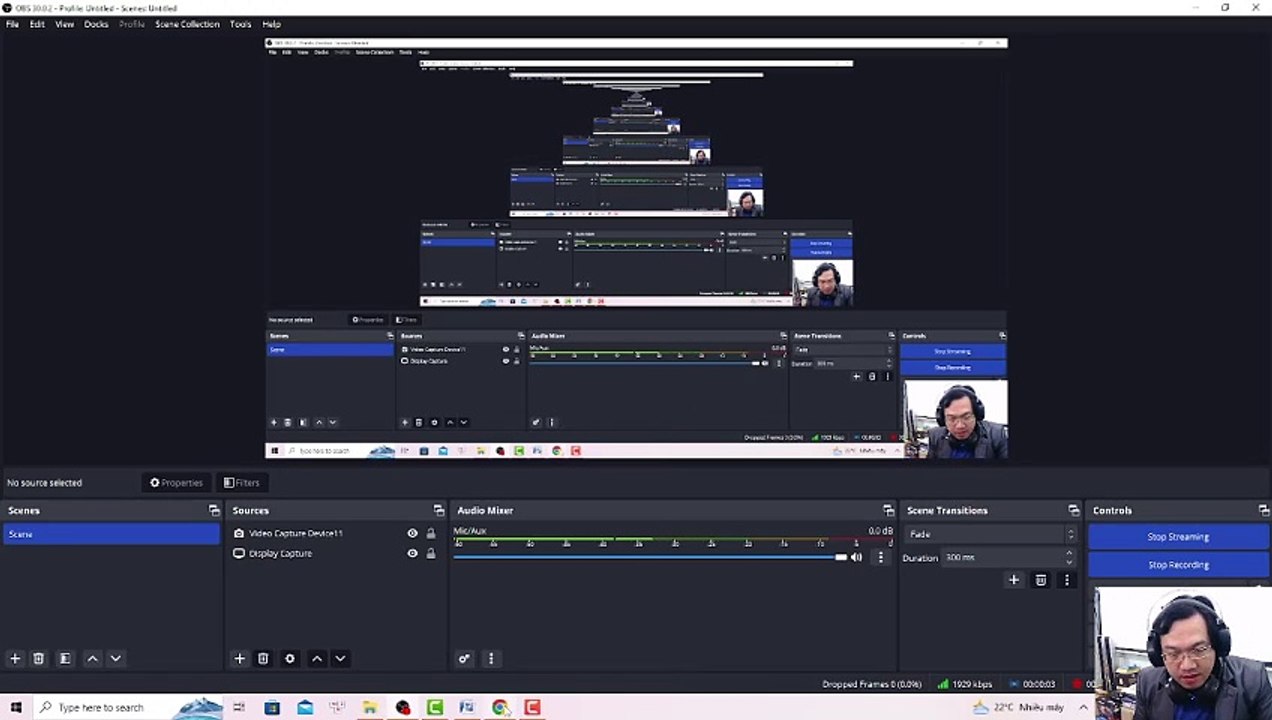
Task: Open the View menu
Action: (x=64, y=24)
